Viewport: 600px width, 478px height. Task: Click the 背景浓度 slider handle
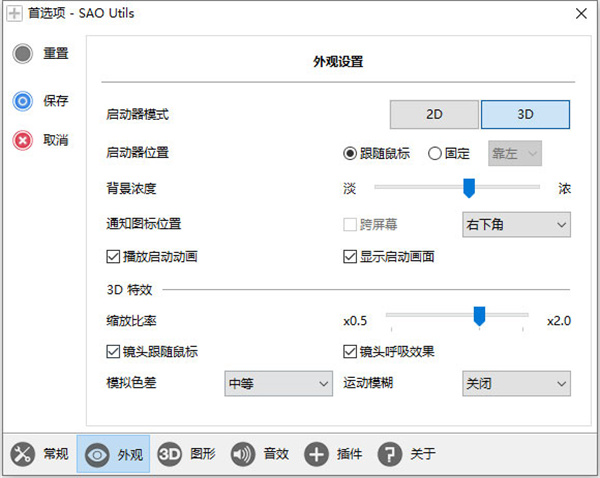pos(468,188)
